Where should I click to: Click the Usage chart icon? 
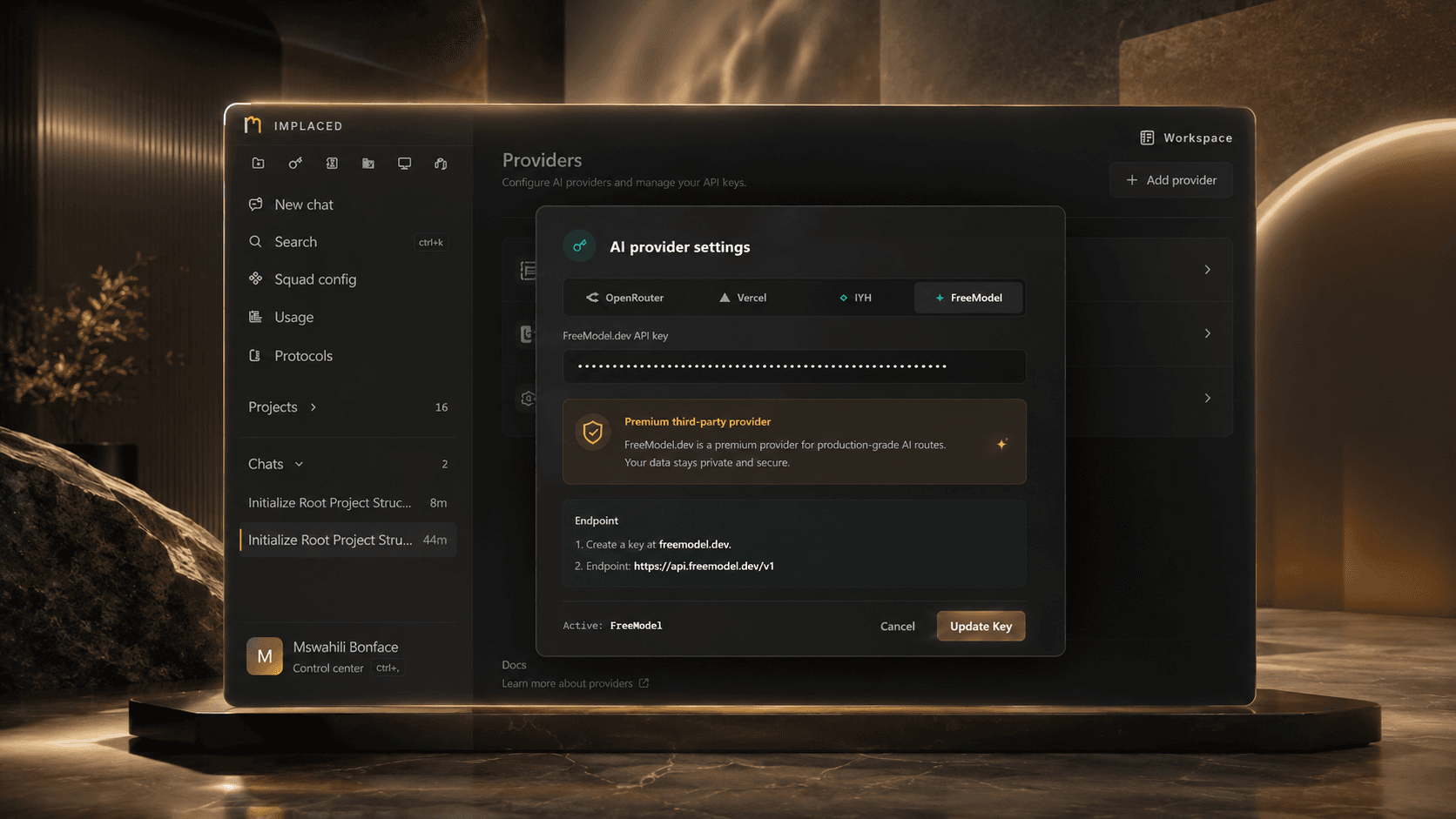coord(255,317)
